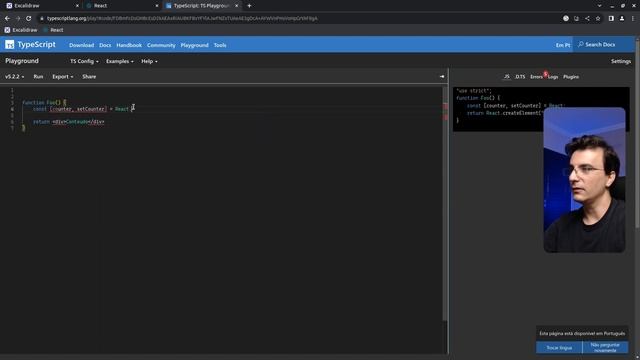Screen dimensions: 640x360
Task: Click Trocar língua button
Action: [559, 348]
